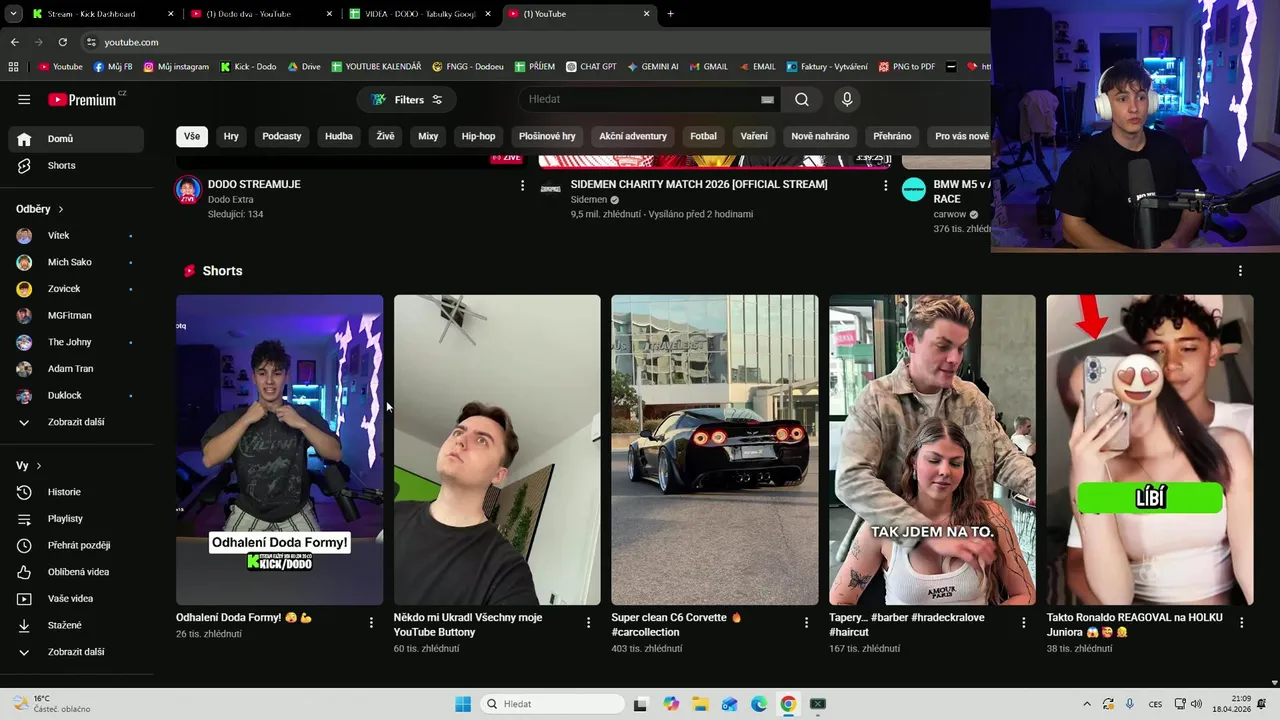Open the carwow channel avatar
This screenshot has width=1280, height=720.
click(x=914, y=190)
